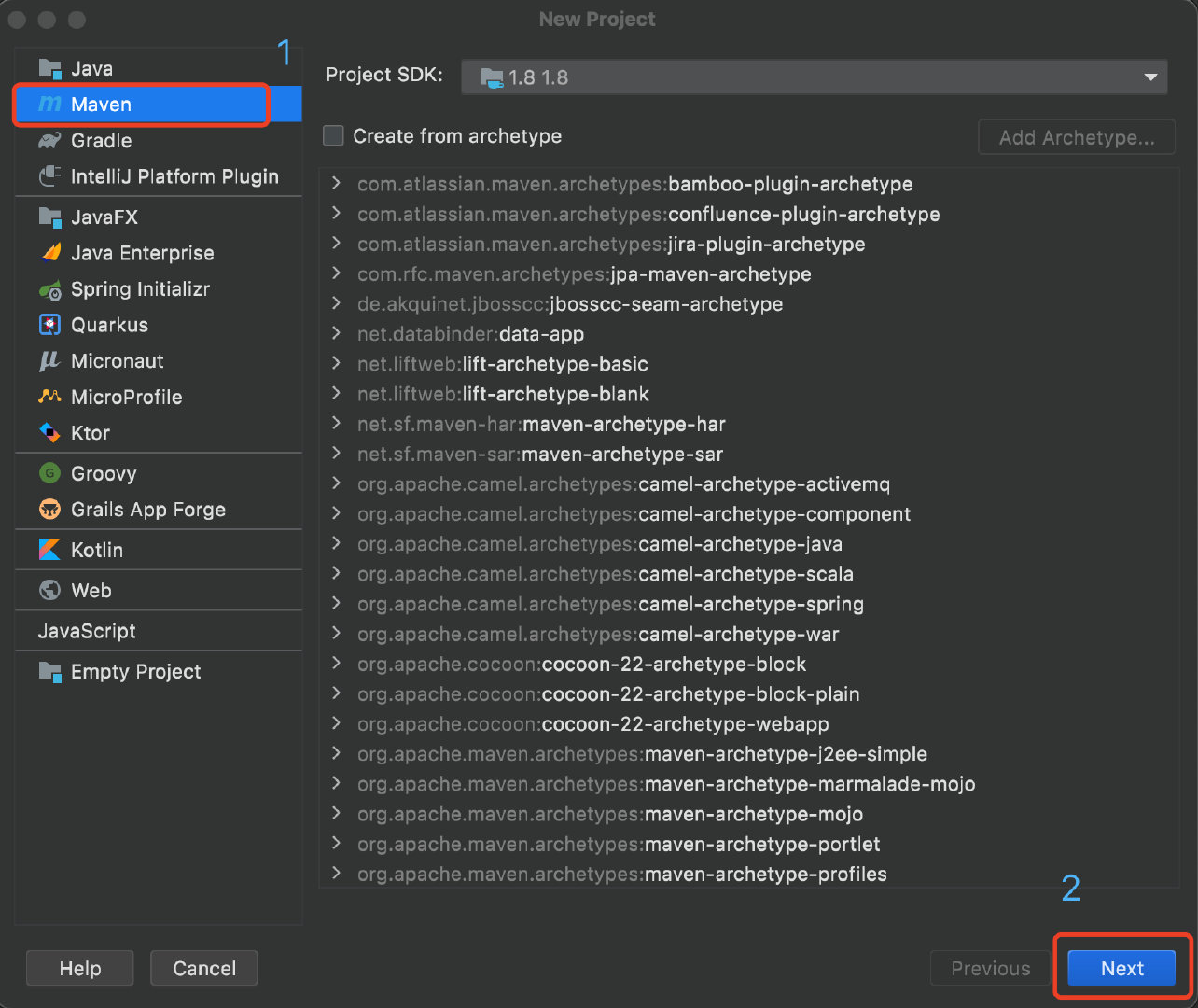This screenshot has height=1008, width=1198.
Task: Click the Gradle elephant icon
Action: 49,141
